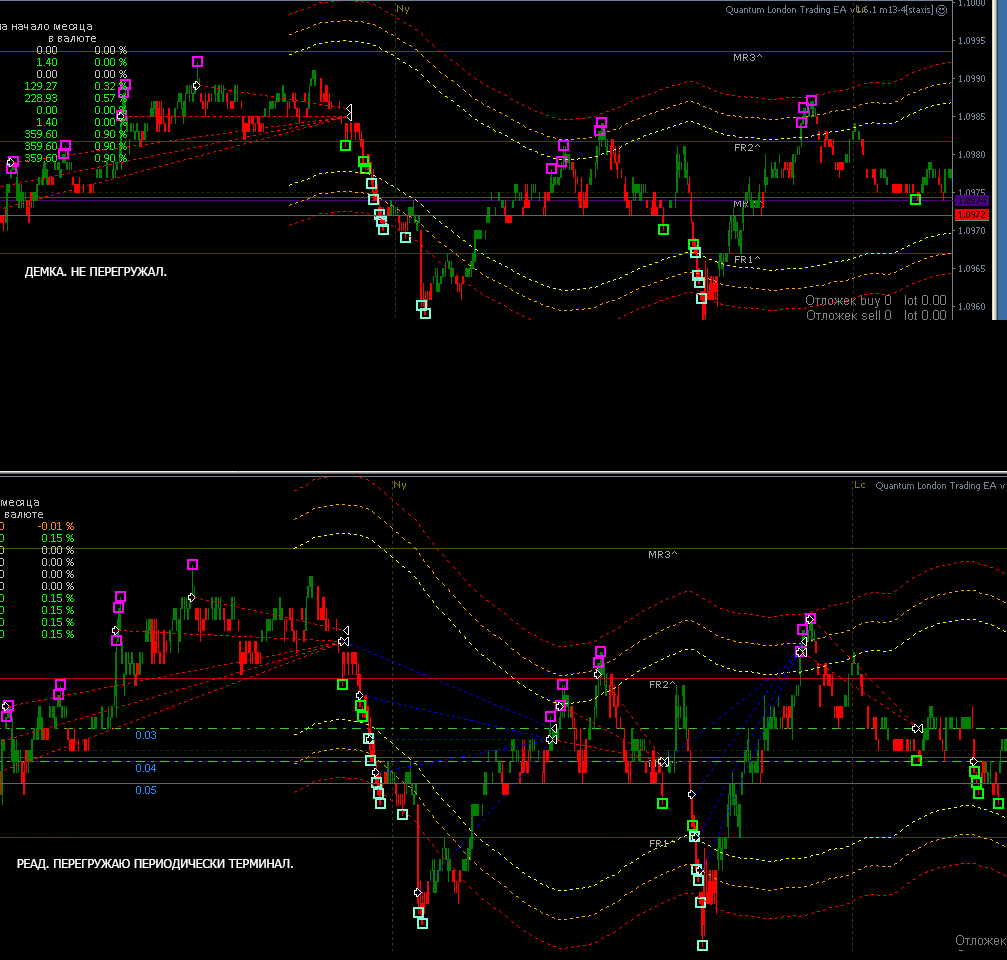The image size is (1007, 960).
Task: Click the 1.0995 price scale value
Action: (x=971, y=40)
